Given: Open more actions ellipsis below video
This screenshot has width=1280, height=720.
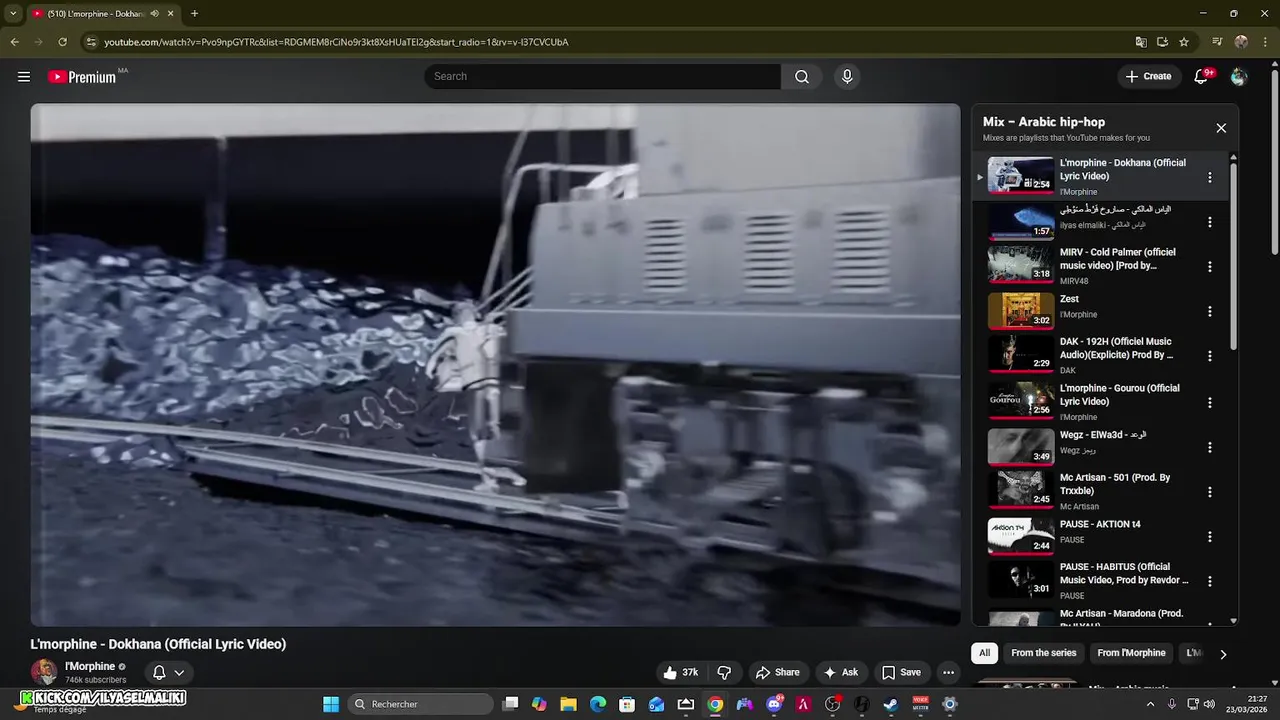Looking at the screenshot, I should click(948, 673).
